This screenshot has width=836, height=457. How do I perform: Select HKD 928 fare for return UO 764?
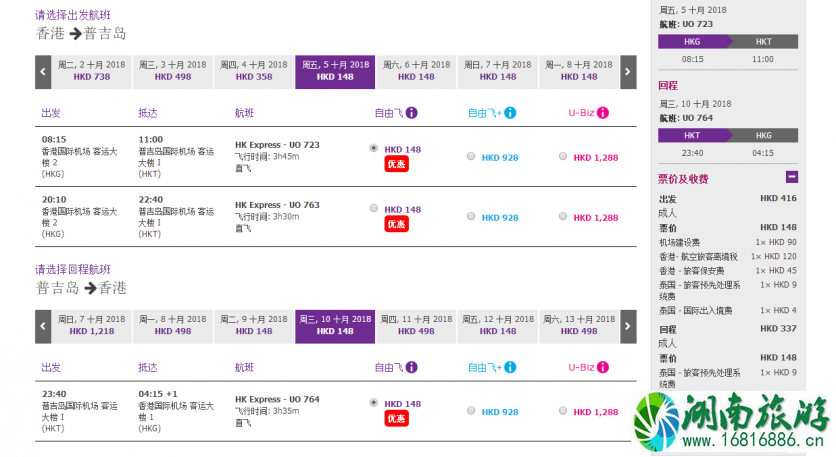point(471,411)
